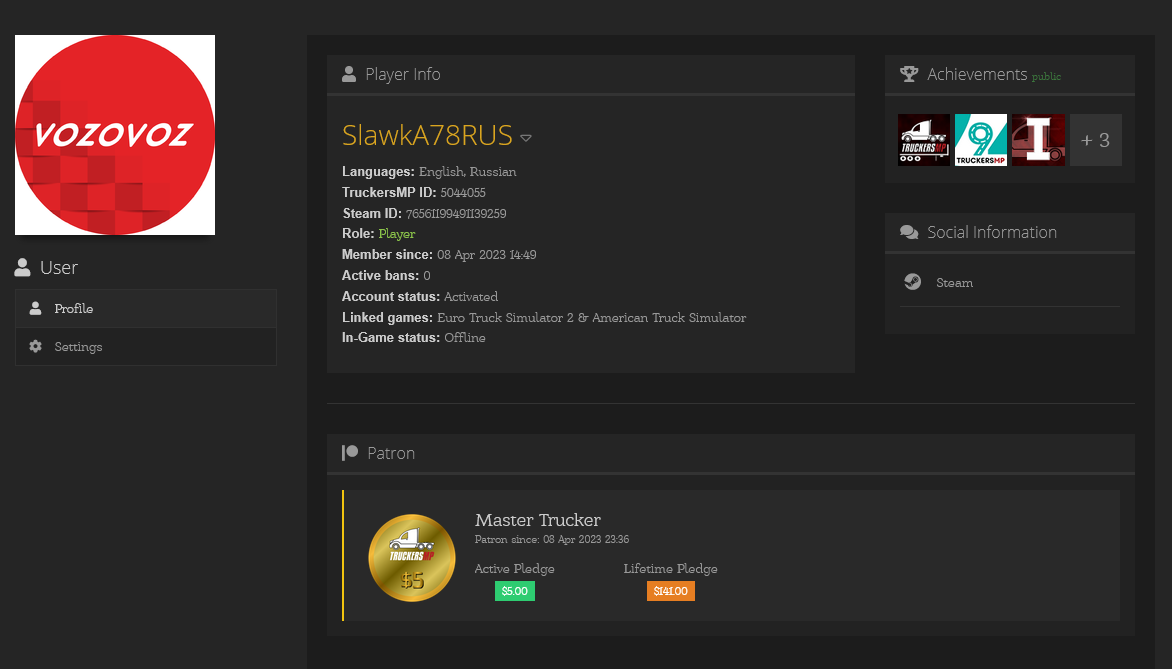Click the Achievements trophy icon

click(x=909, y=74)
